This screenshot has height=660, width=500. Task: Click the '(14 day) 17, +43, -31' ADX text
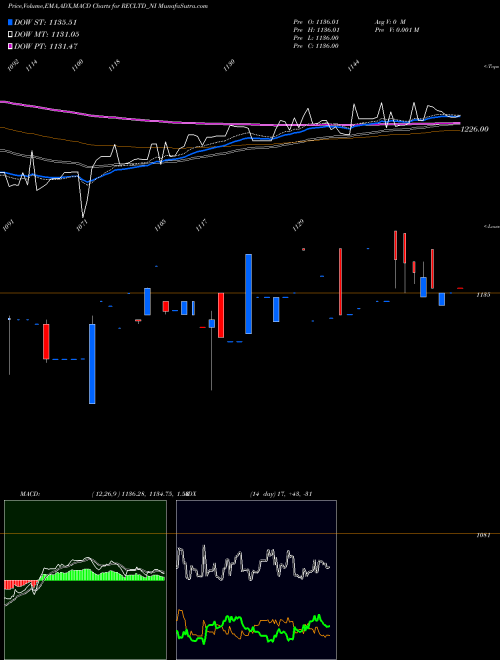[x=281, y=494]
